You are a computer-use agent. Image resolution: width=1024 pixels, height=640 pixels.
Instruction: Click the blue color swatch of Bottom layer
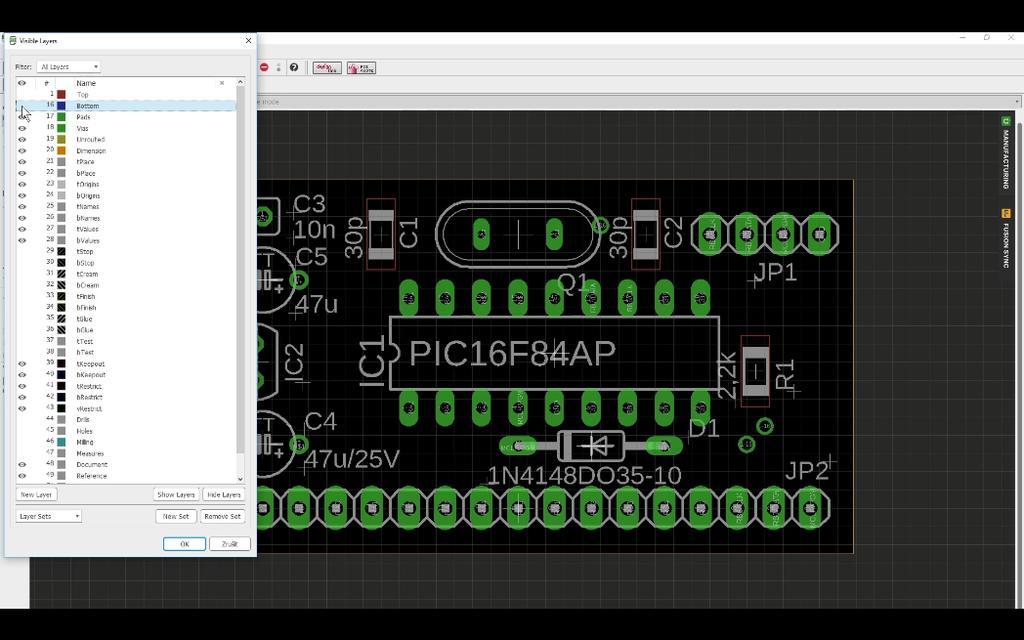point(61,106)
